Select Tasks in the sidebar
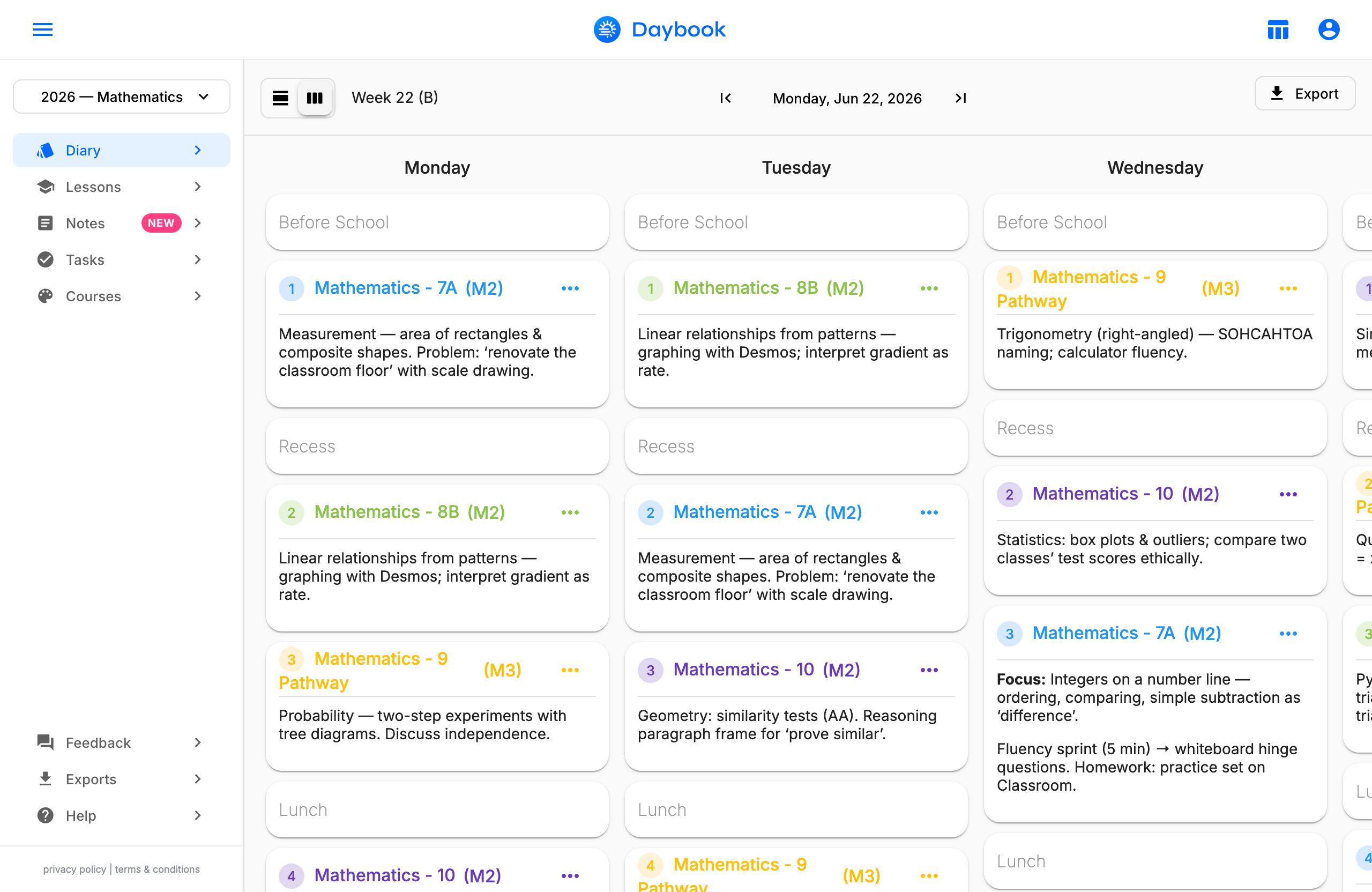Image resolution: width=1372 pixels, height=892 pixels. coord(122,259)
